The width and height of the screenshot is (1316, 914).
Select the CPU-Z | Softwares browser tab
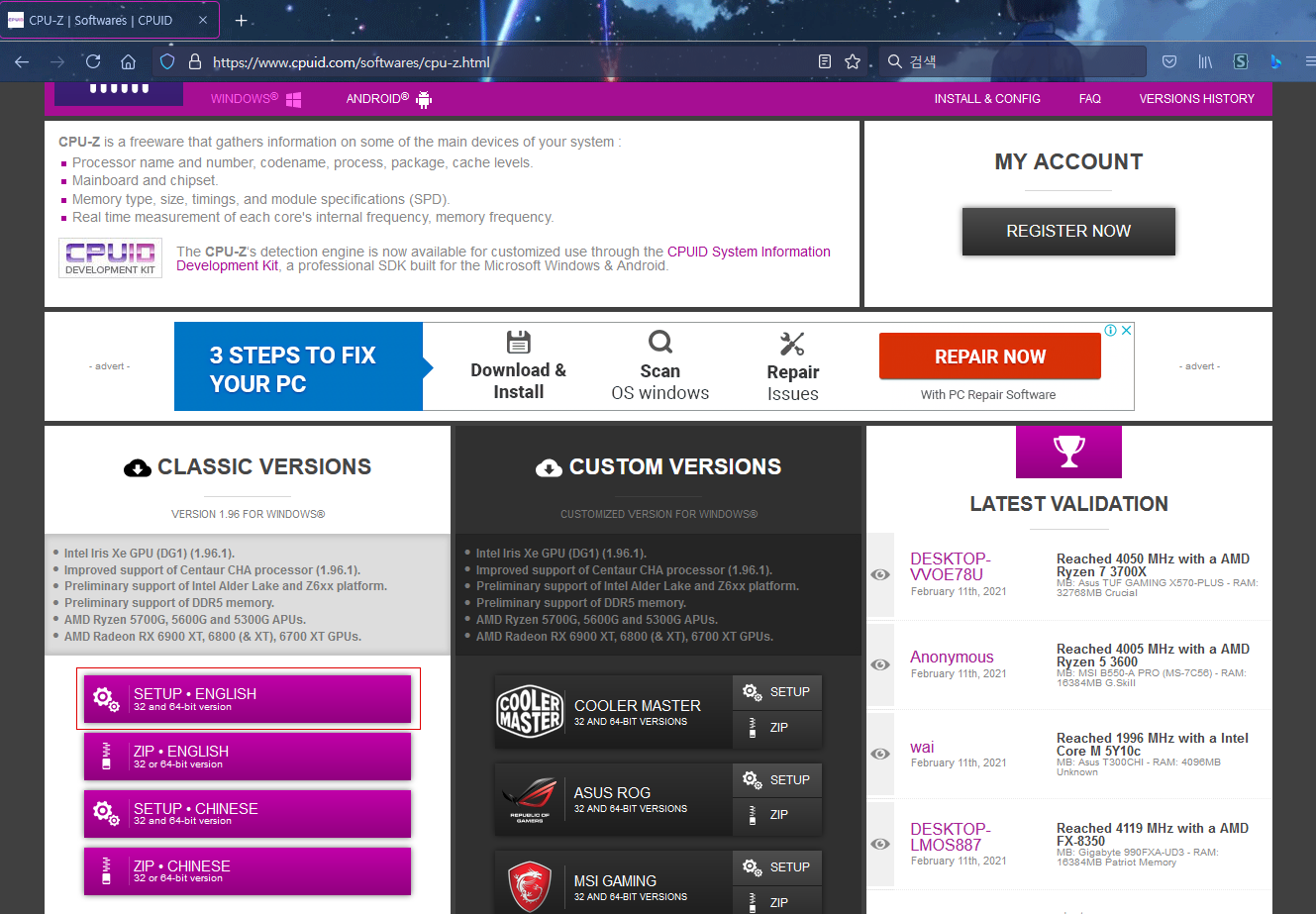109,20
